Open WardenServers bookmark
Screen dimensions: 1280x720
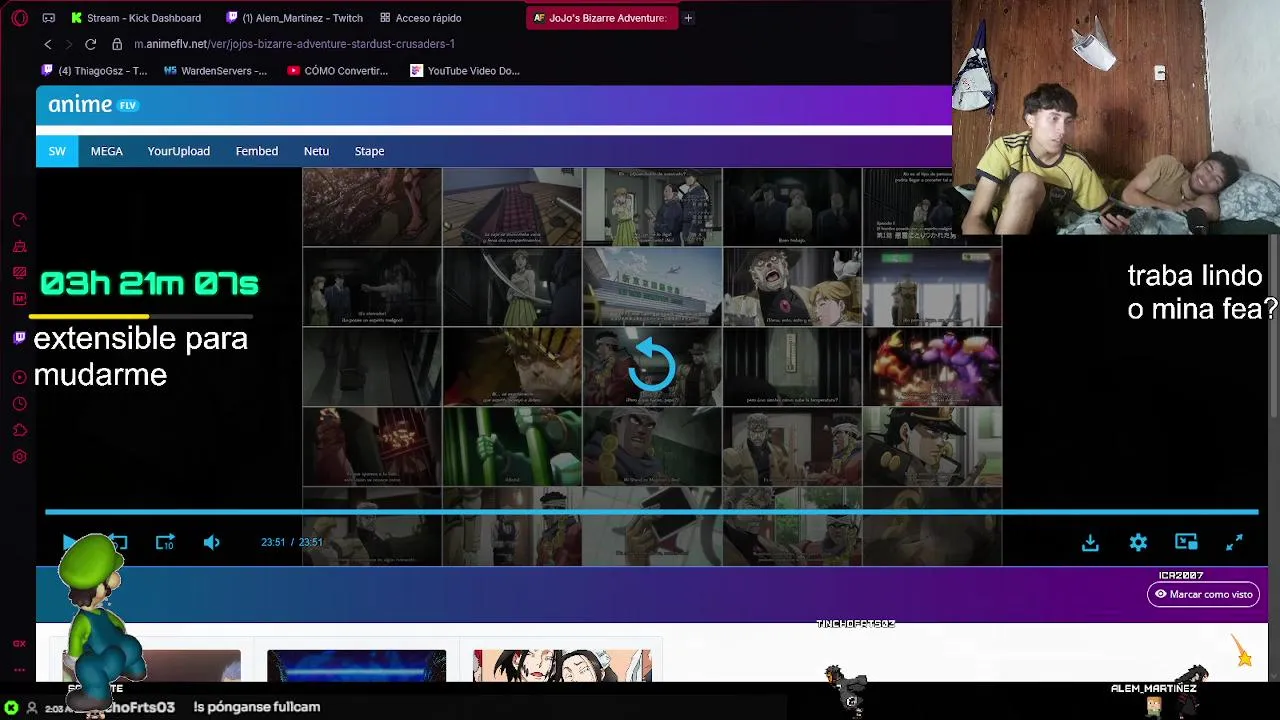[215, 71]
